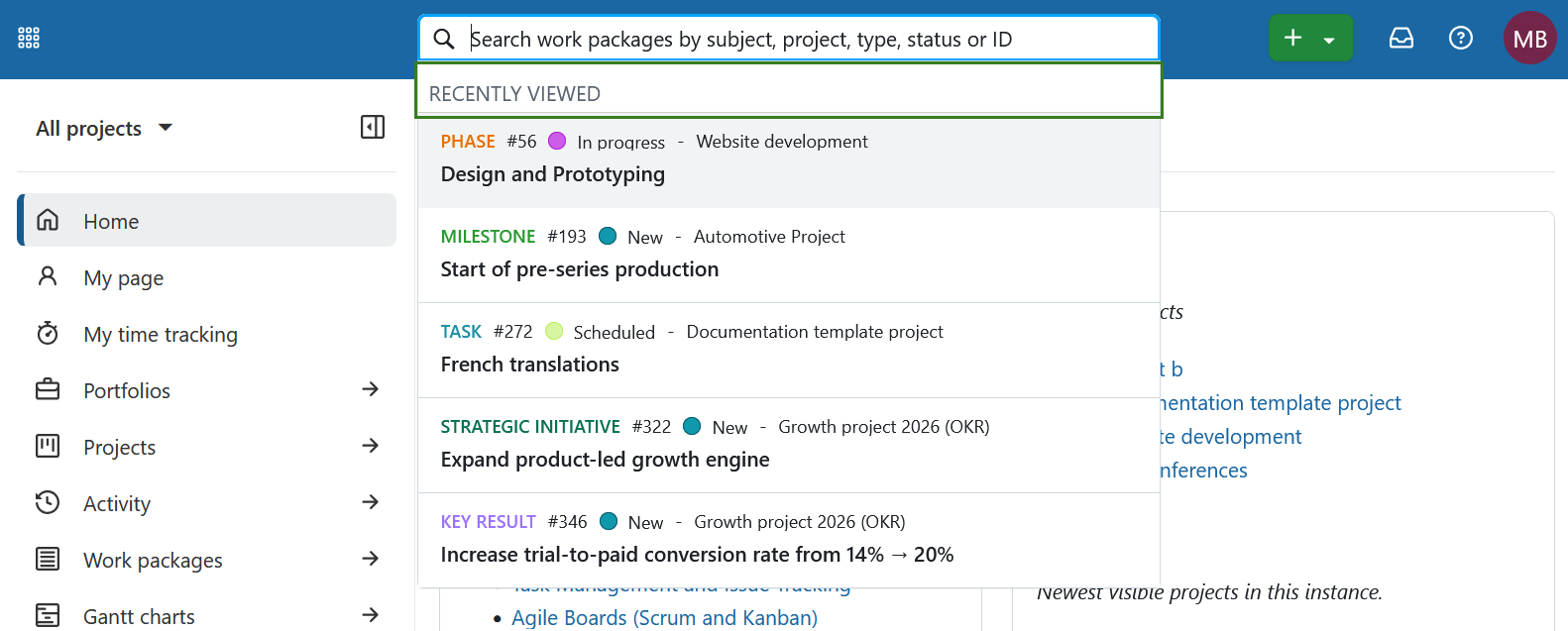Screen dimensions: 1568x631
Task: Click the purple In progress status dot
Action: 557,141
